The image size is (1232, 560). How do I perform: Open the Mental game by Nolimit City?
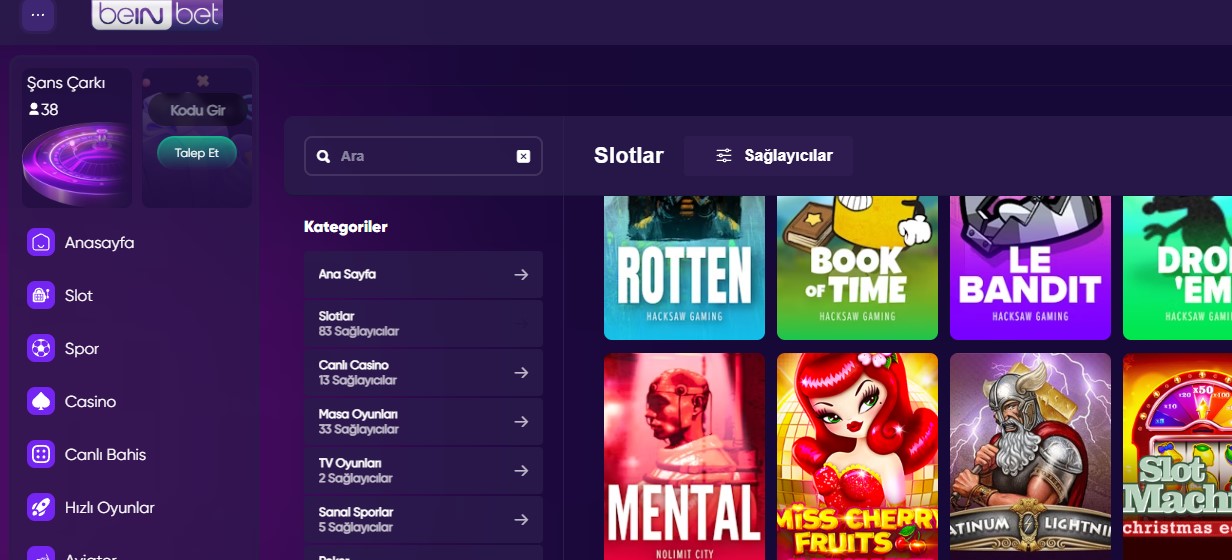(x=684, y=456)
